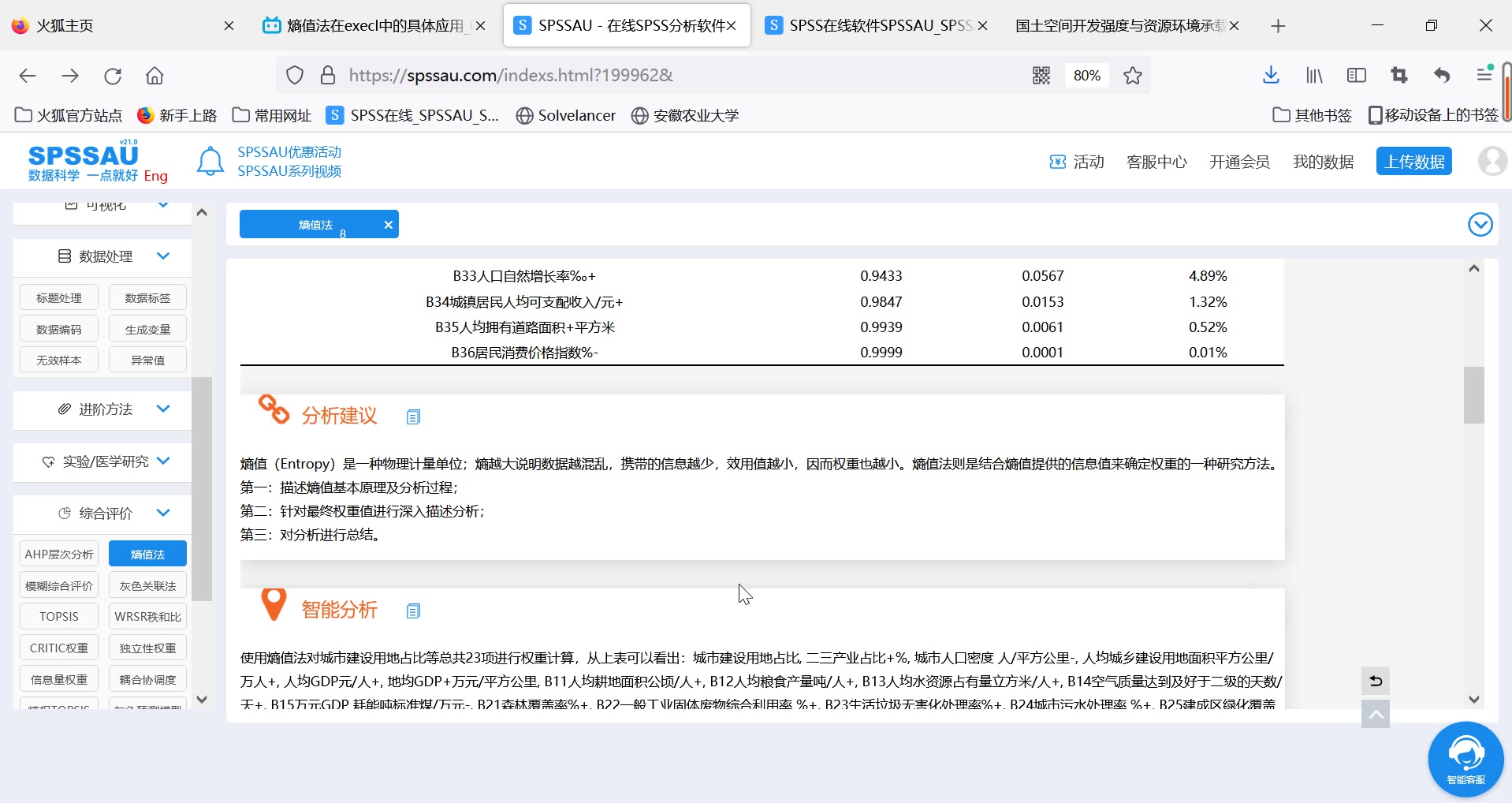Open the 80% zoom level indicator
This screenshot has height=803, width=1512.
click(1086, 76)
